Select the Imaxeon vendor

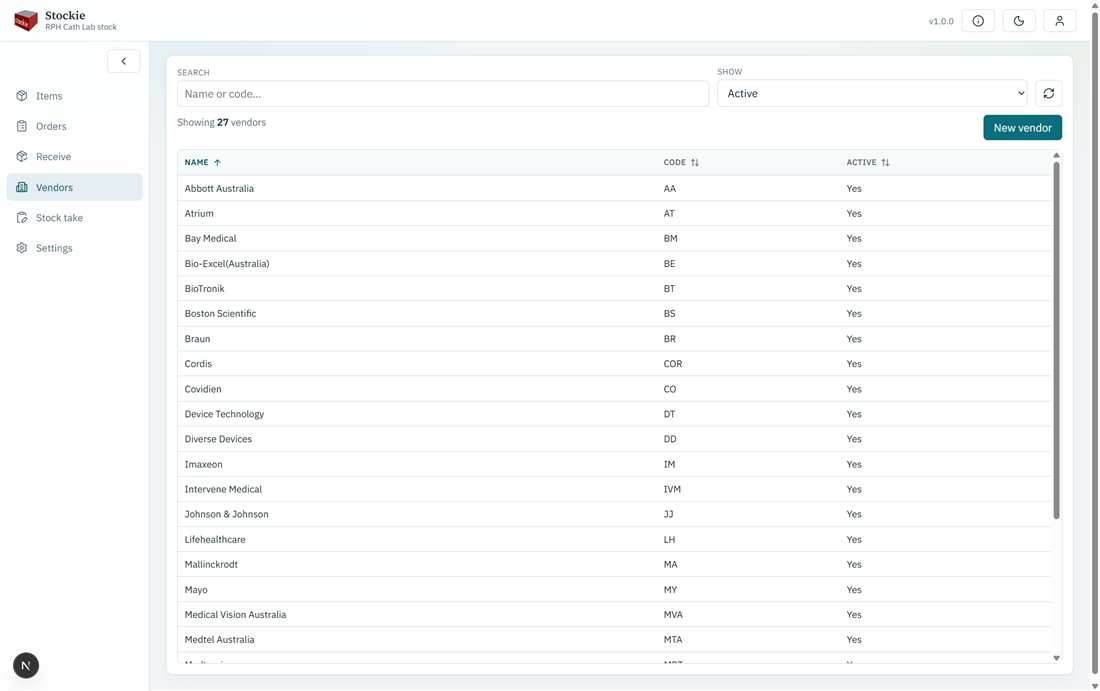tap(203, 464)
